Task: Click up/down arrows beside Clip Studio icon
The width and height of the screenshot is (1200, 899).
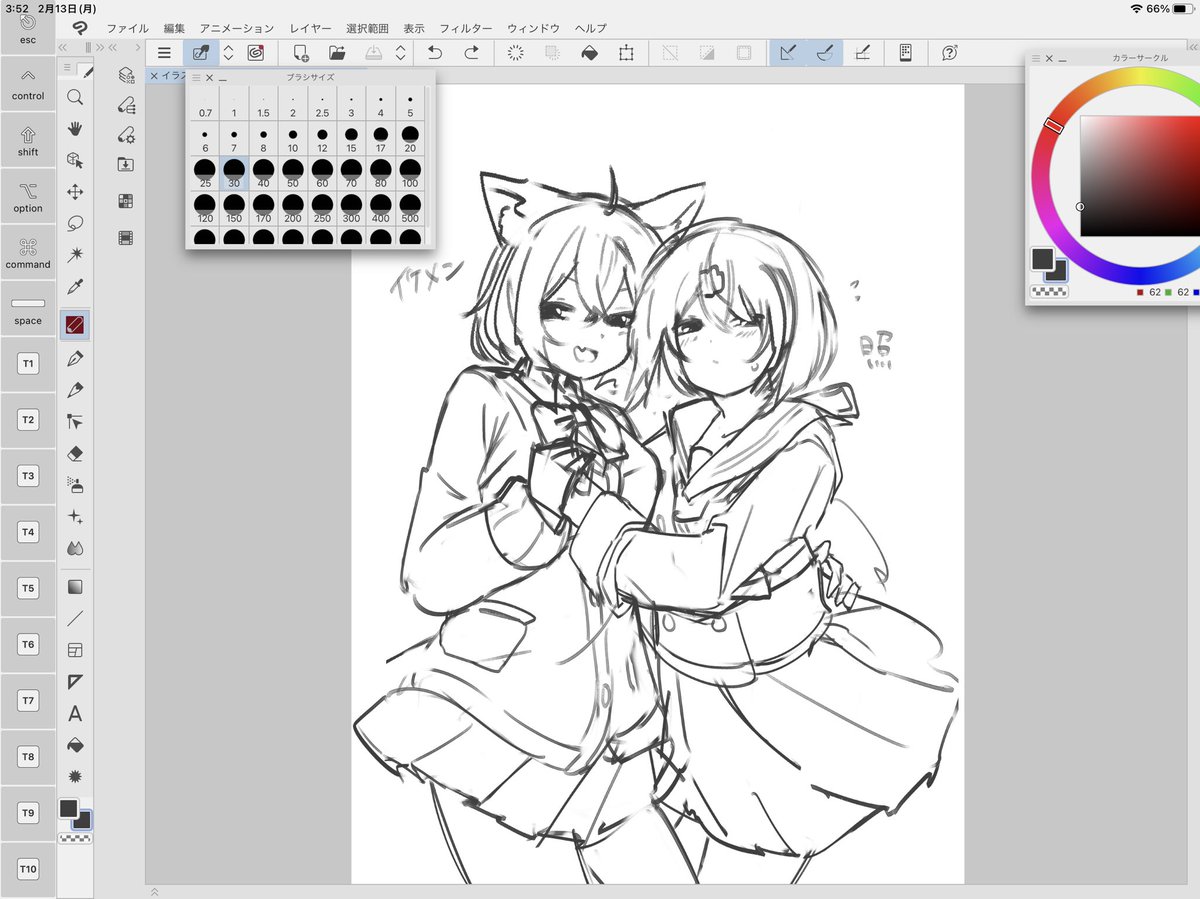Action: click(228, 53)
